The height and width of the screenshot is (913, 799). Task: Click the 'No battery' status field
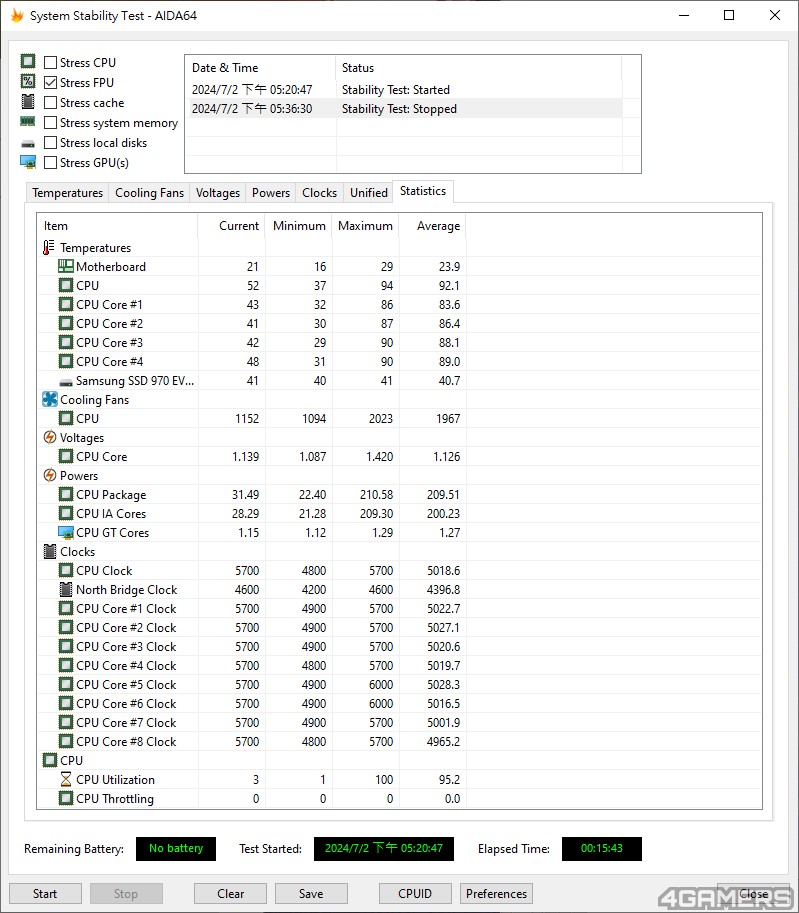pyautogui.click(x=176, y=848)
